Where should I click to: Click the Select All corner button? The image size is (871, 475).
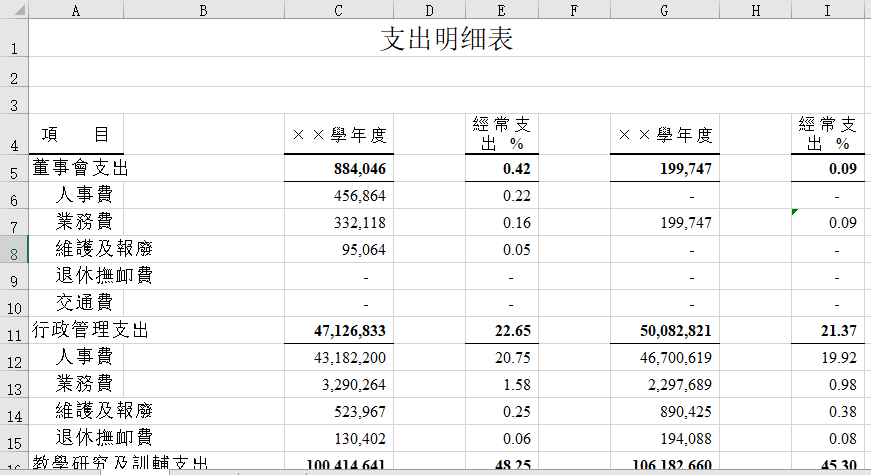coord(14,10)
